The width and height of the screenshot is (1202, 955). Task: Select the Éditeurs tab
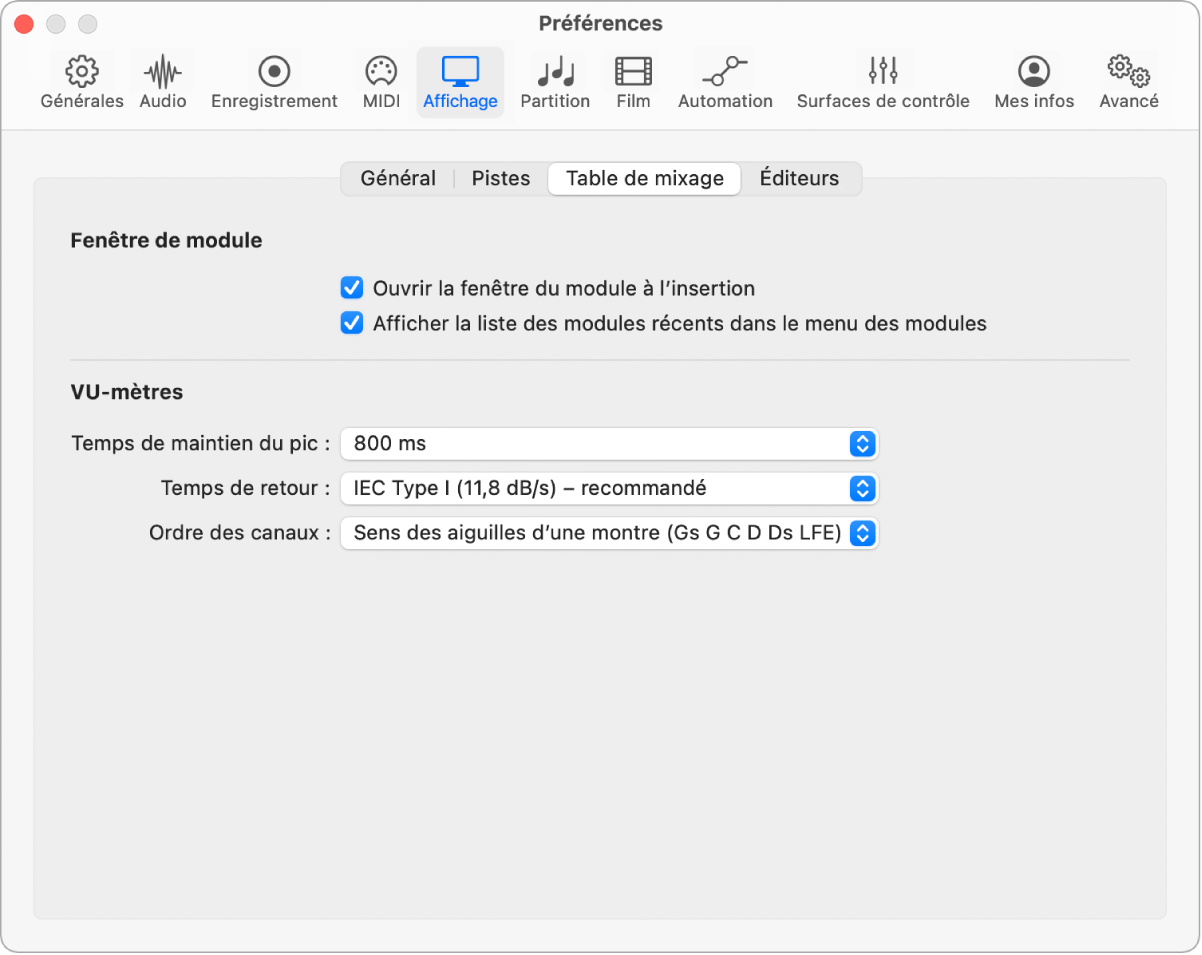799,179
